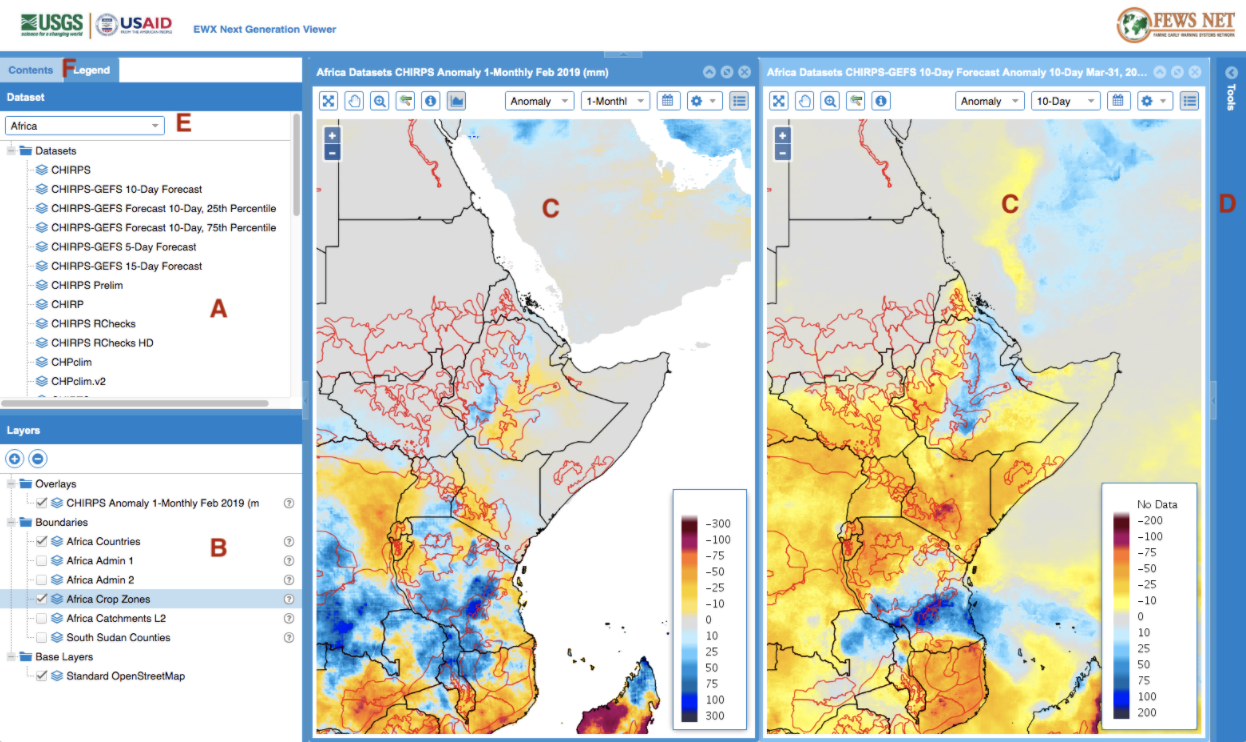Select identify info tool in CHIRPS-GEFS 10-Day Forecast map
The image size is (1246, 742).
(881, 101)
